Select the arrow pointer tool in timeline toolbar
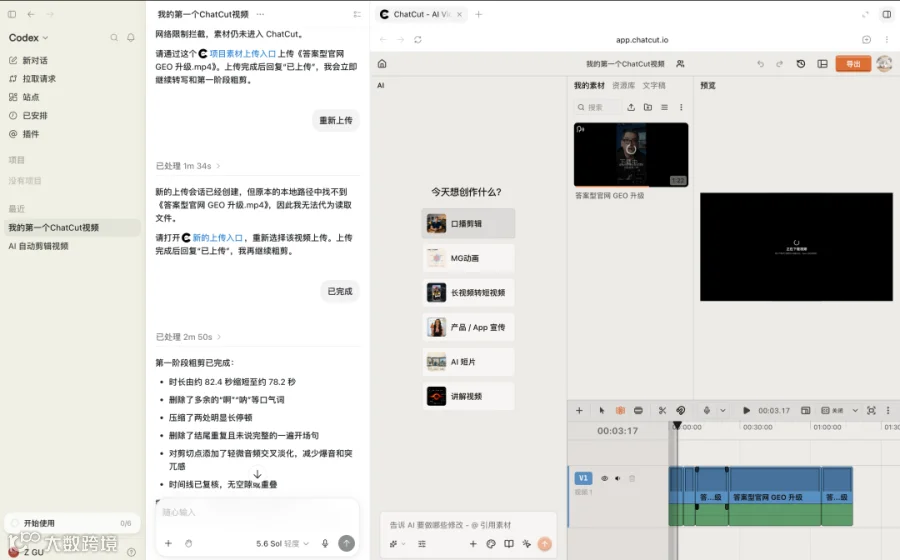Screen dimensions: 900x560 click(602, 410)
